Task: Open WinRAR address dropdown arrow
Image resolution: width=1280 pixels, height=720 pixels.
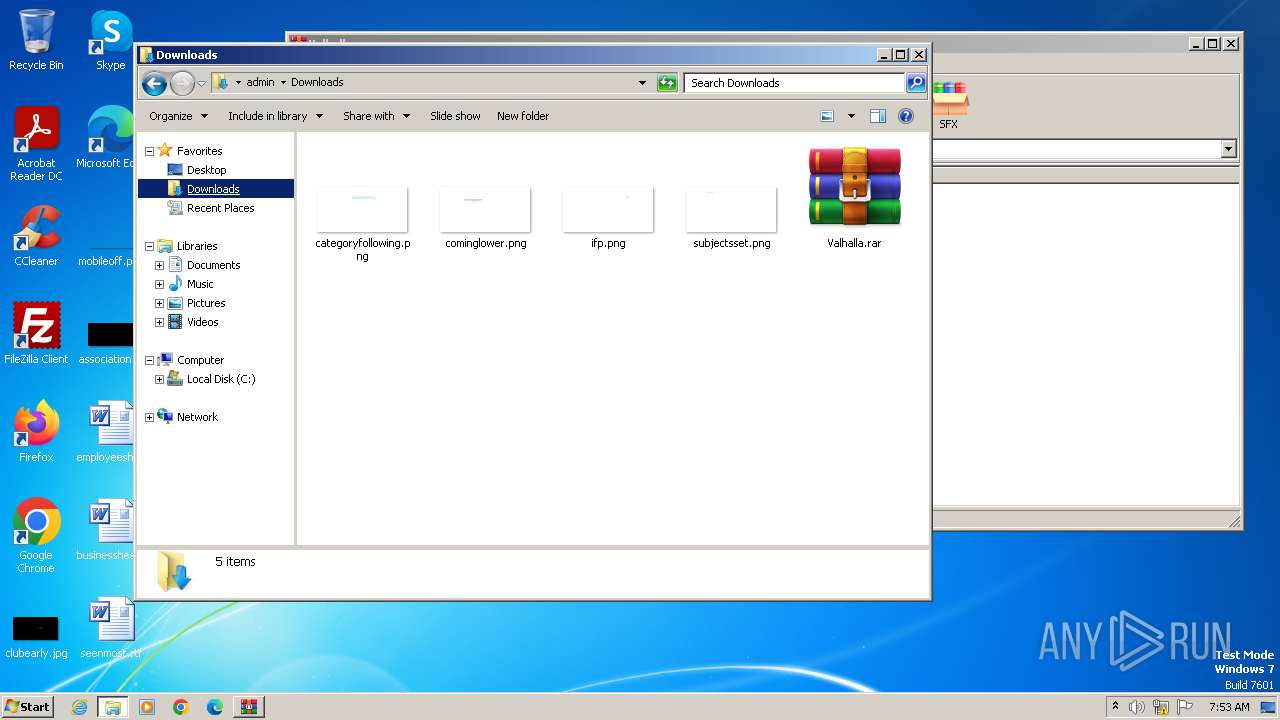Action: [x=1228, y=149]
